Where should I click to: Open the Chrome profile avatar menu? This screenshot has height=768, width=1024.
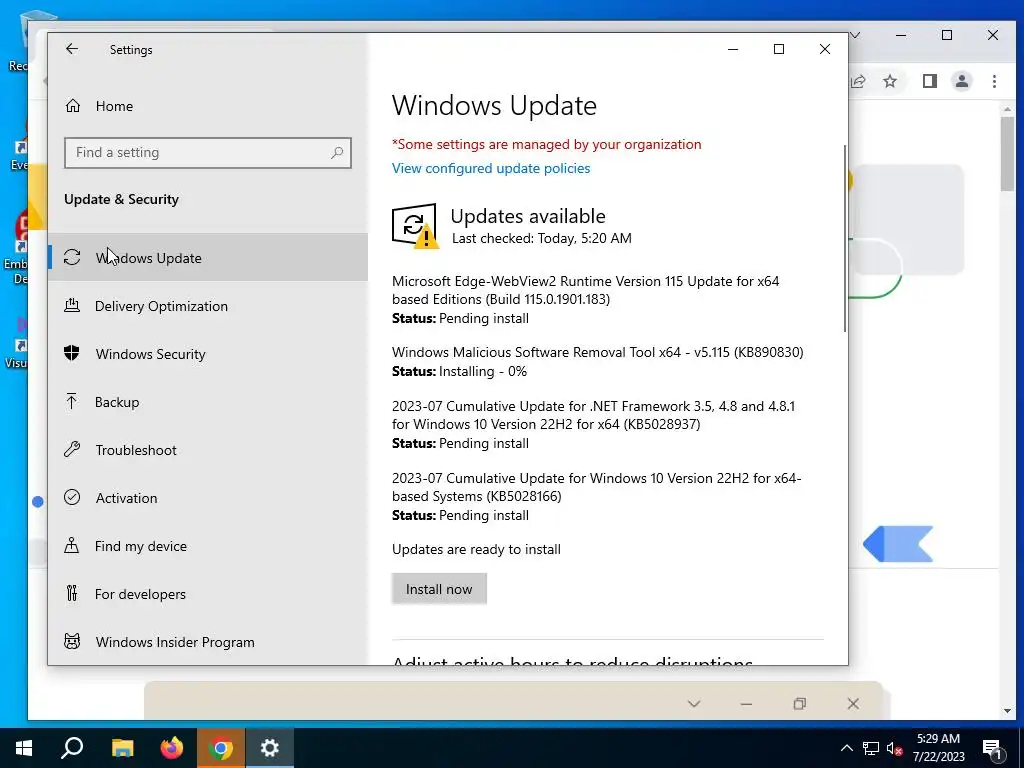point(962,81)
